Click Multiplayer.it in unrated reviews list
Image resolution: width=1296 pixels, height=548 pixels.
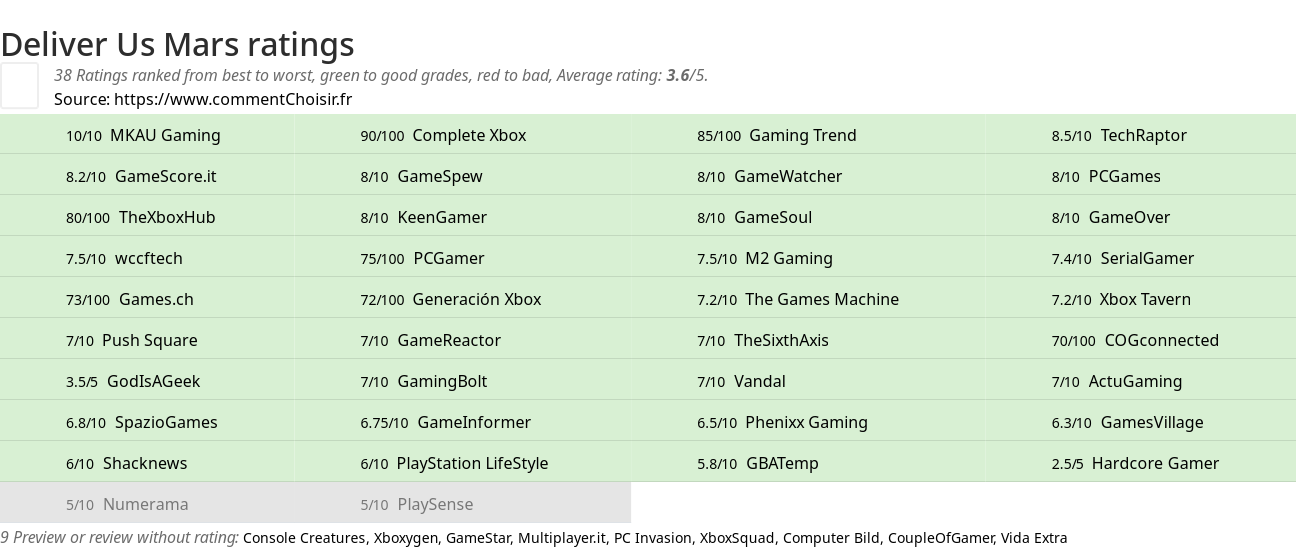click(x=562, y=538)
